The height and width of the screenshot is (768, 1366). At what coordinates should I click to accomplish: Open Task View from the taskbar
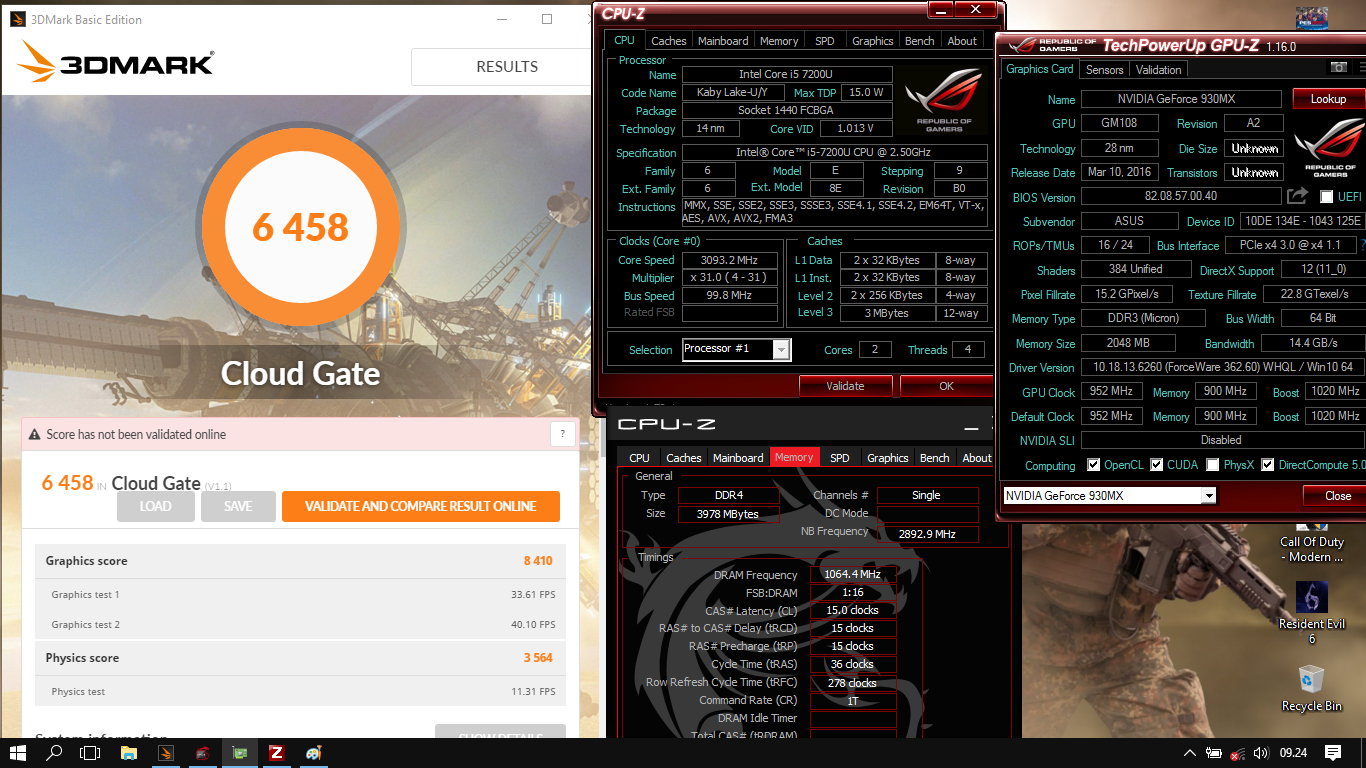click(x=90, y=753)
